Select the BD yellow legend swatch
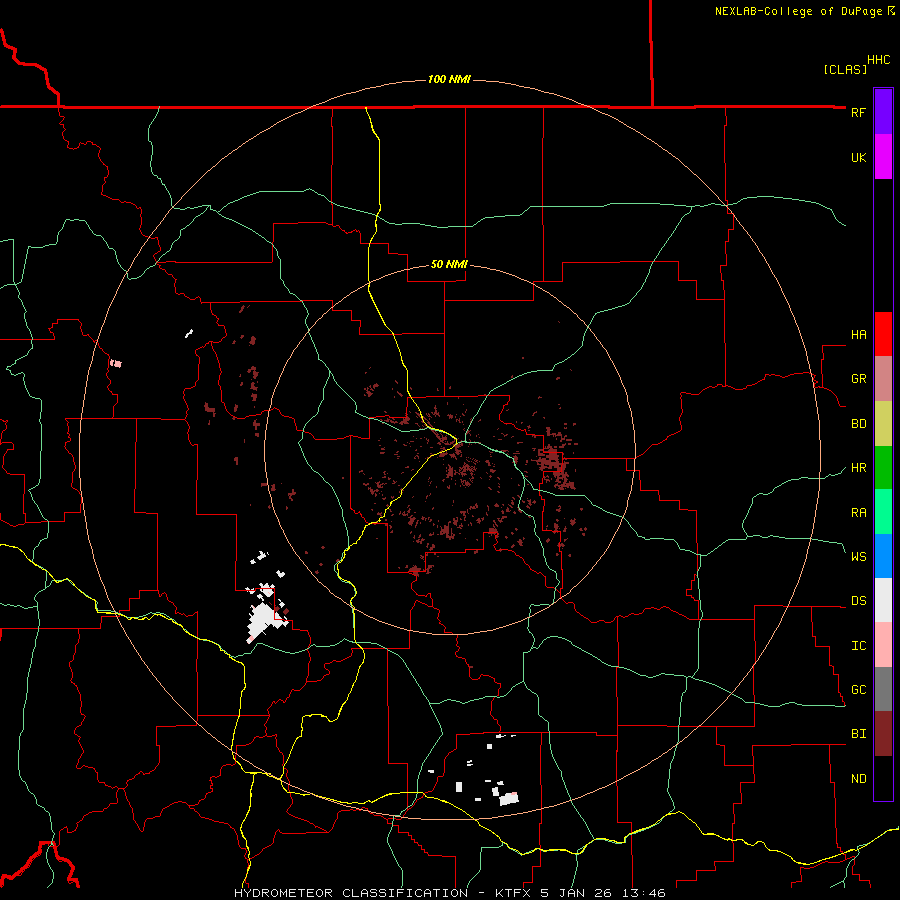This screenshot has height=900, width=900. 883,424
